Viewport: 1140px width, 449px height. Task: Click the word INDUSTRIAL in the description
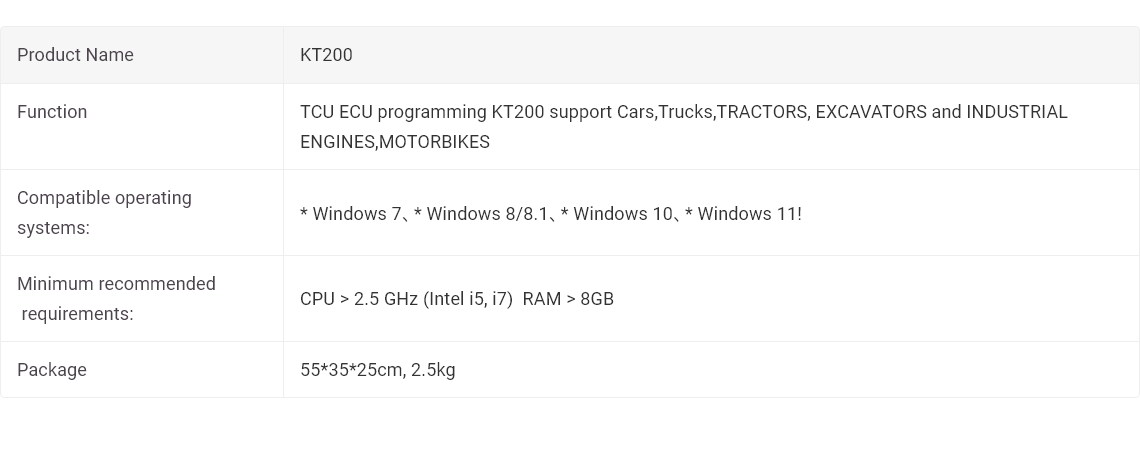1016,112
